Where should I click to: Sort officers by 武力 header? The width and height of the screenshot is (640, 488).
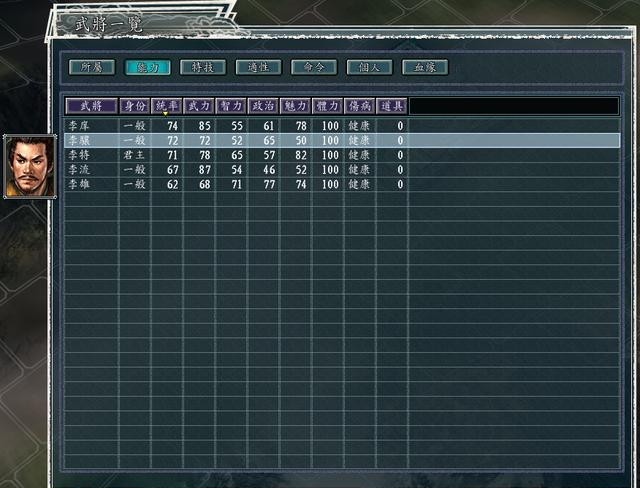point(199,106)
